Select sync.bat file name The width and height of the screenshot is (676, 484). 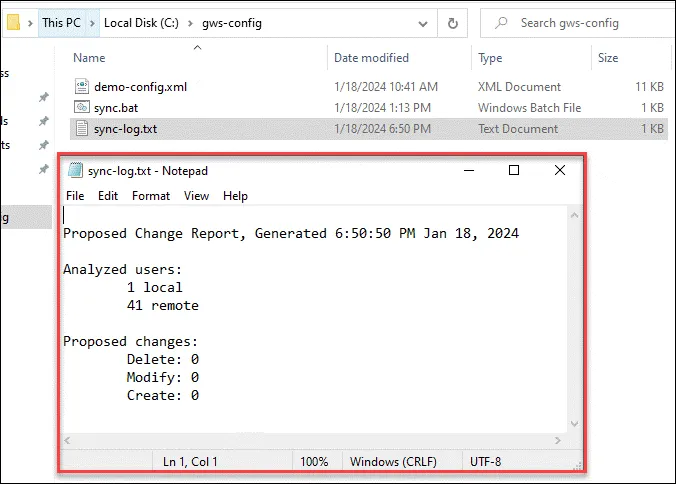pyautogui.click(x=116, y=108)
